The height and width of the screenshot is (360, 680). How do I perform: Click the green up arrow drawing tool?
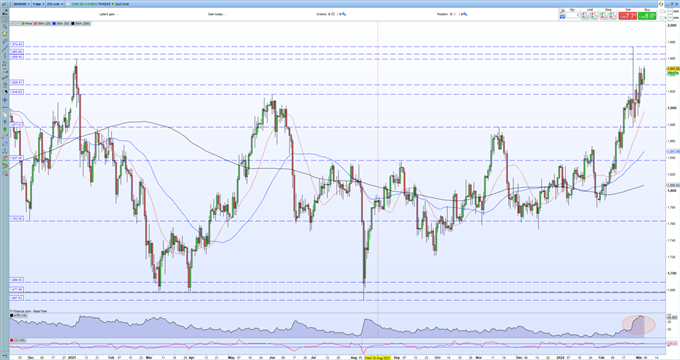click(x=5, y=129)
